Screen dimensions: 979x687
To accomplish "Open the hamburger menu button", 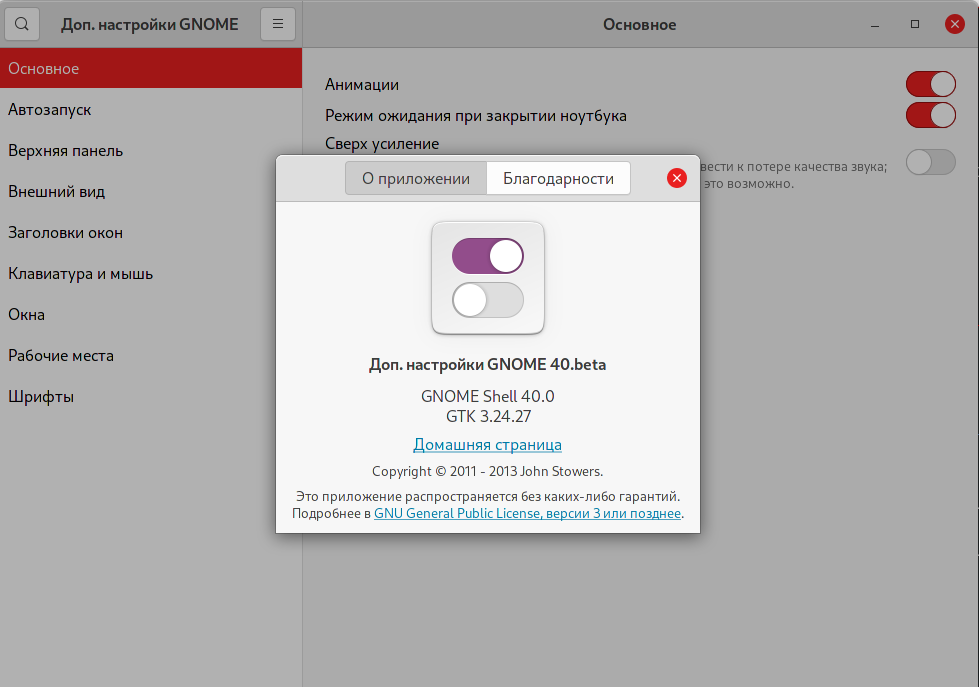I will coord(278,24).
